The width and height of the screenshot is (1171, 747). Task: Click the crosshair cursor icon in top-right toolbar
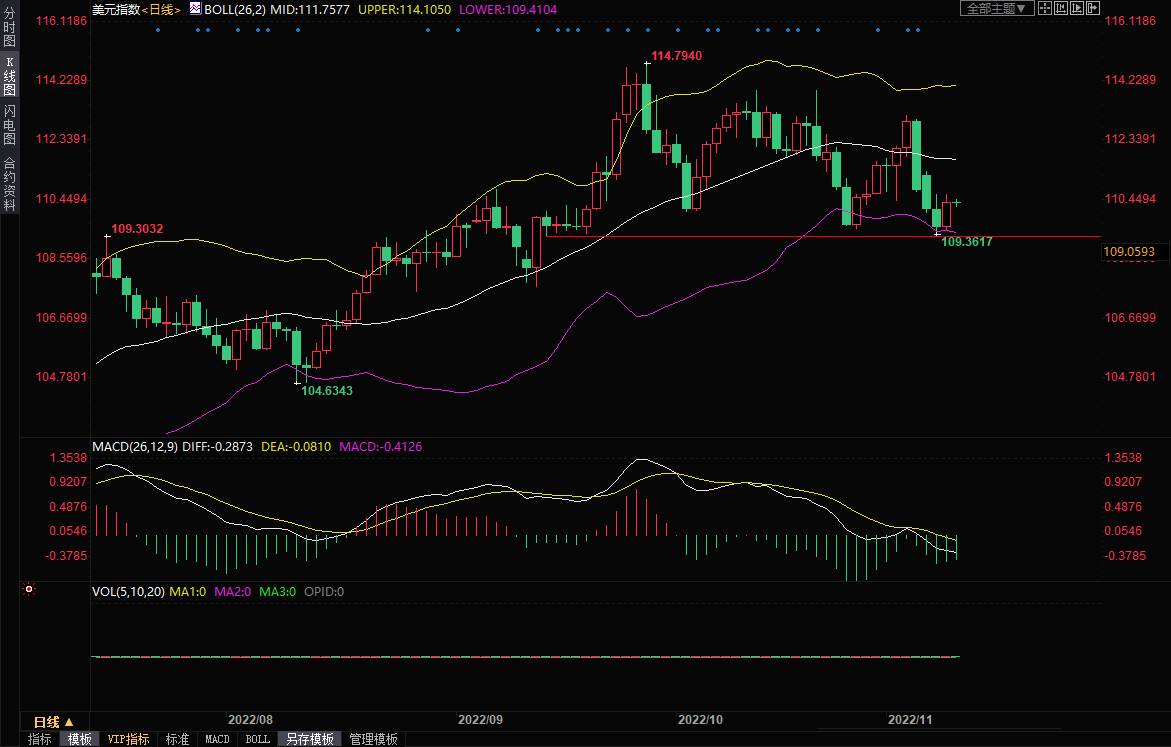coord(1045,8)
